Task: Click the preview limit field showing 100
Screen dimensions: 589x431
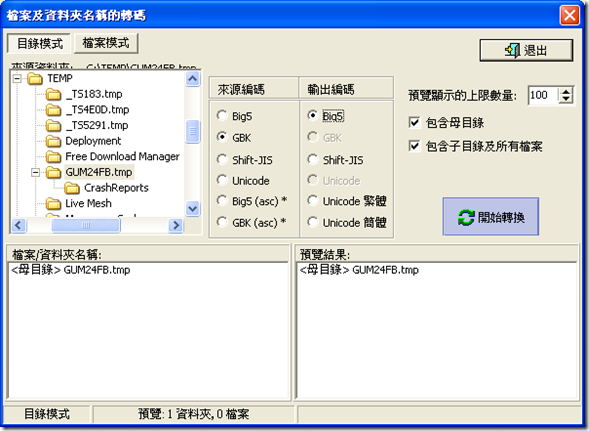Action: point(543,95)
